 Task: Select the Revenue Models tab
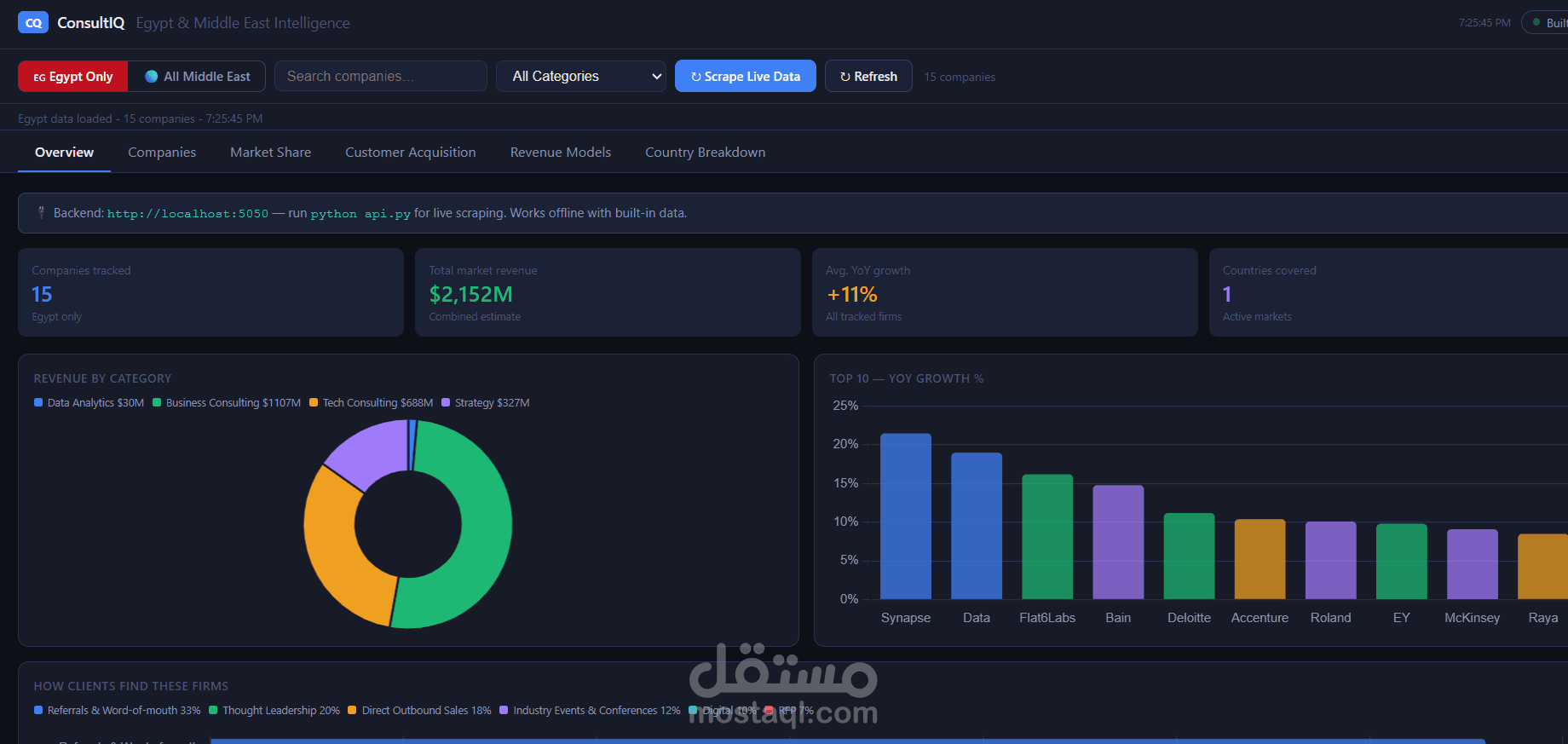[x=561, y=153]
